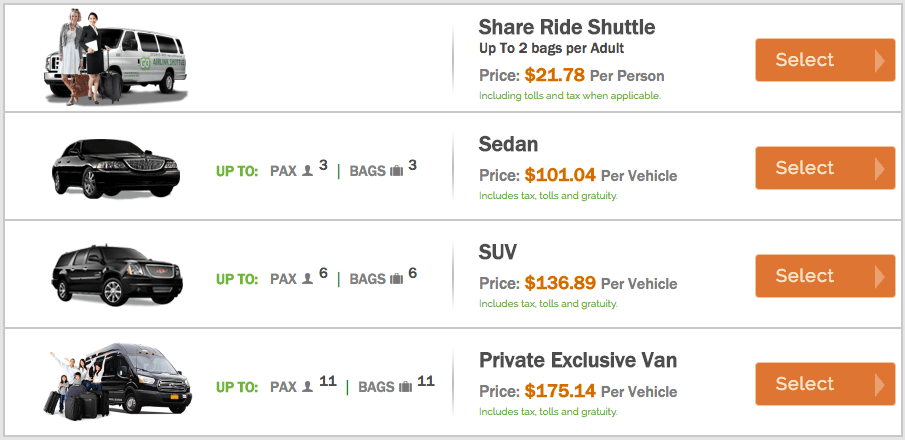The height and width of the screenshot is (440, 905).
Task: Select the Private Exclusive Van option
Action: (x=825, y=384)
